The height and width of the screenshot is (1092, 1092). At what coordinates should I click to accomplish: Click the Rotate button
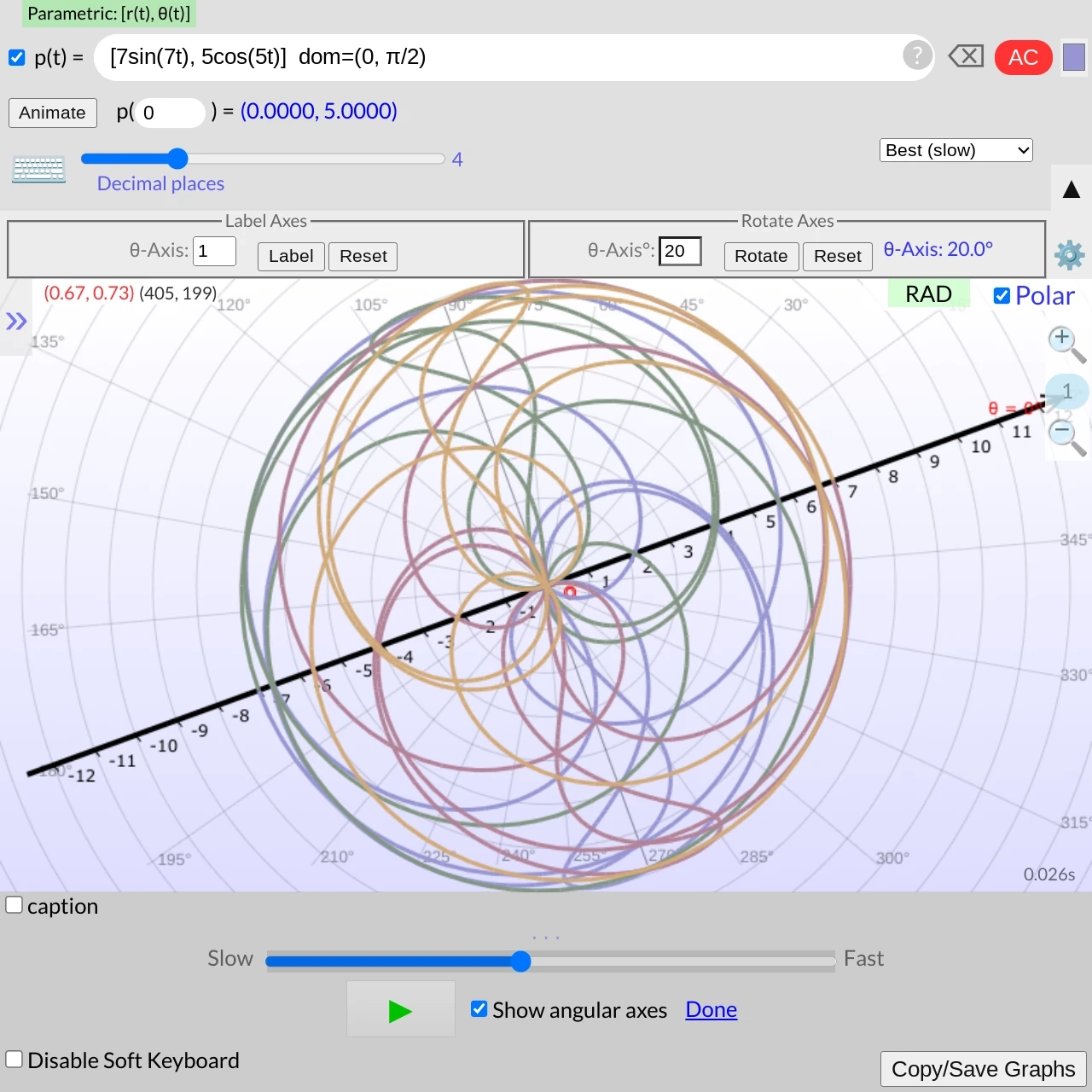(x=761, y=256)
